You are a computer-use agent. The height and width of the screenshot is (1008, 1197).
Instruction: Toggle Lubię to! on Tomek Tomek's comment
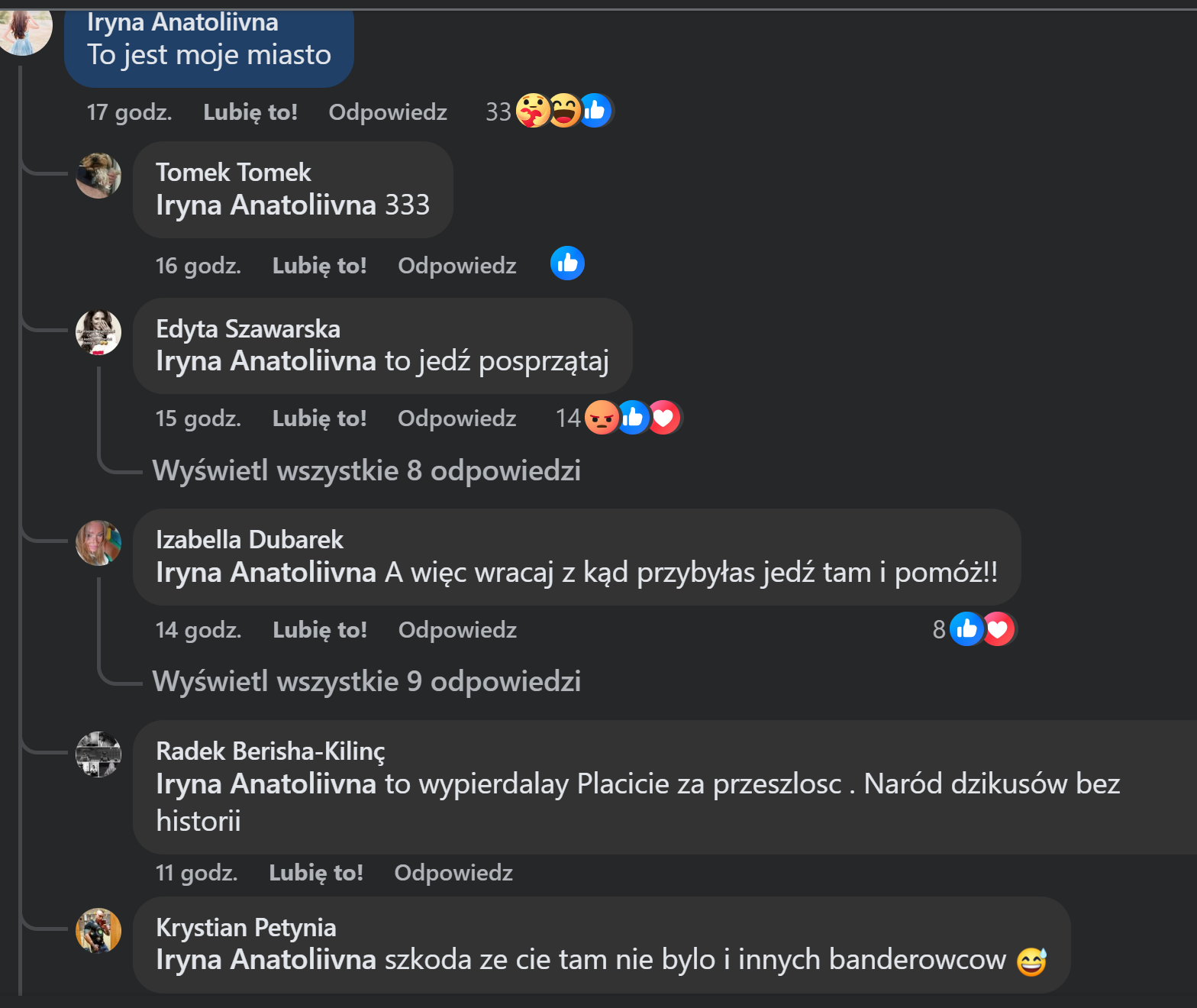click(x=319, y=266)
